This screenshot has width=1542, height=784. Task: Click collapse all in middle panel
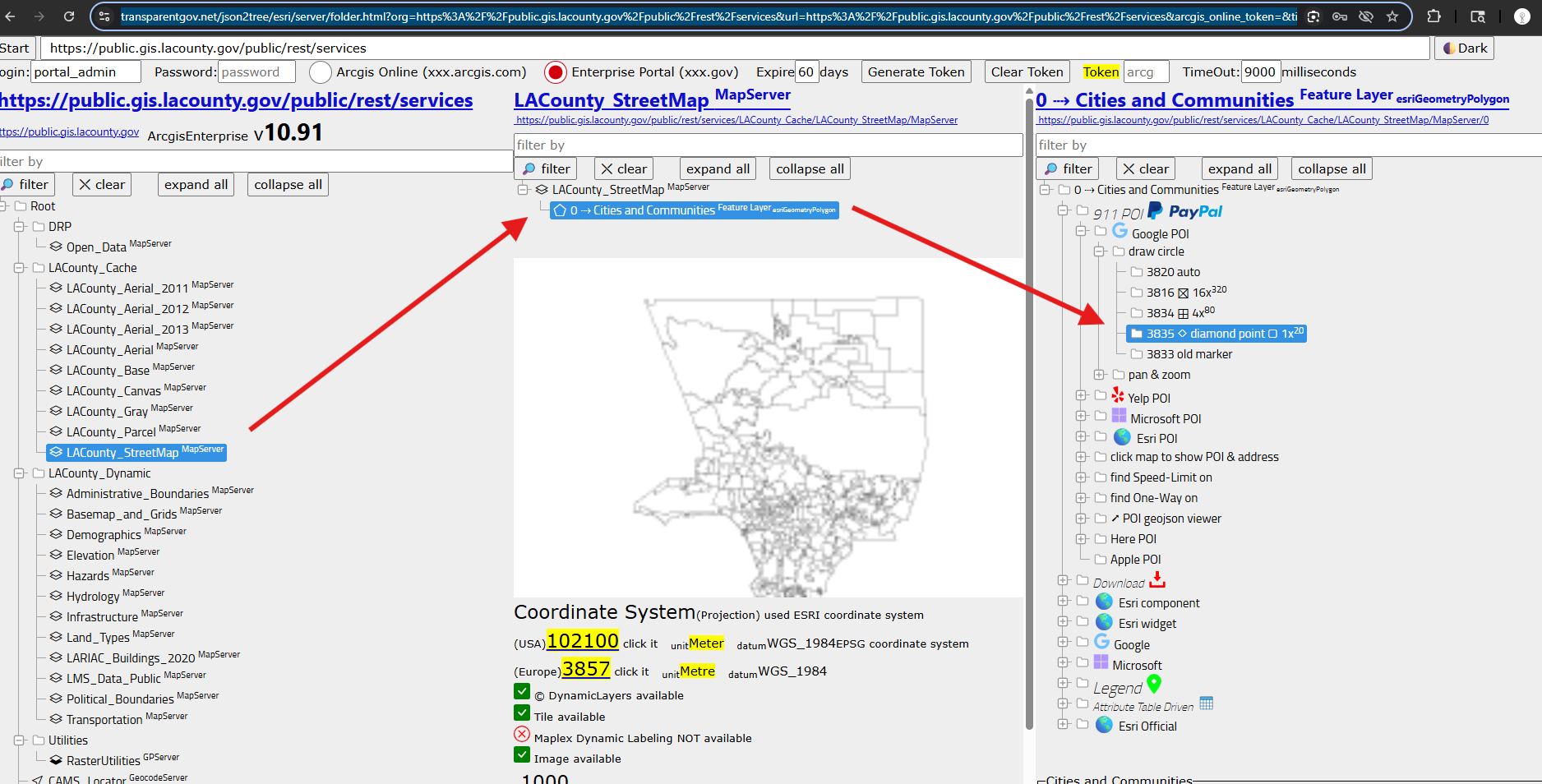[810, 169]
